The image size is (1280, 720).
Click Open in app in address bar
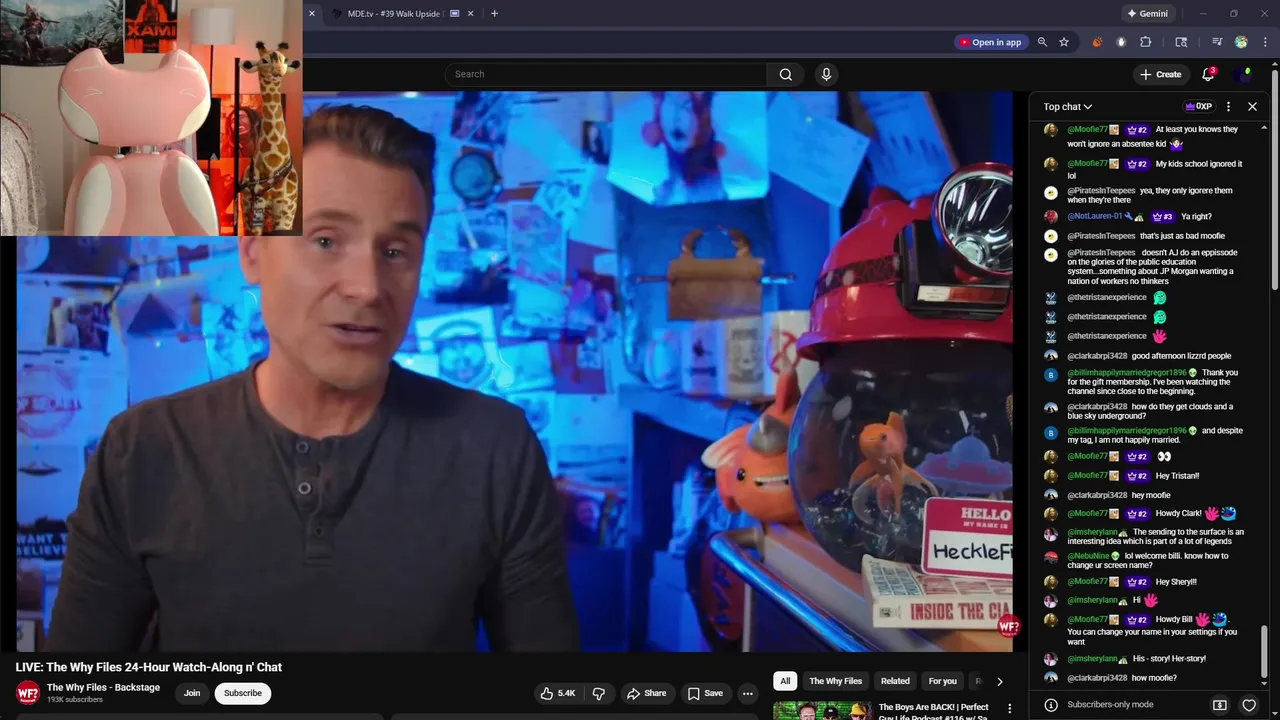pos(989,42)
